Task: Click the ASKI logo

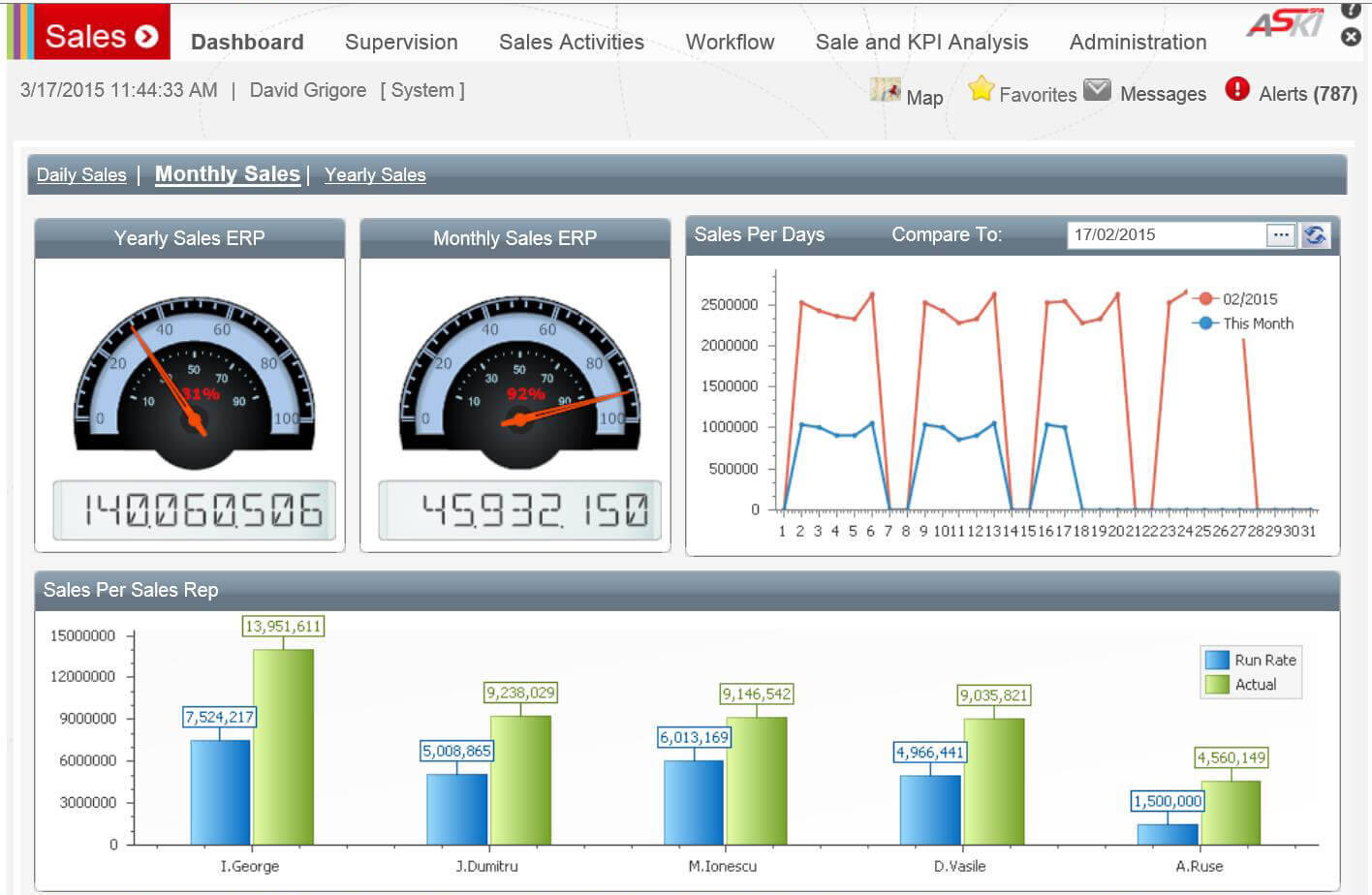Action: 1284,23
